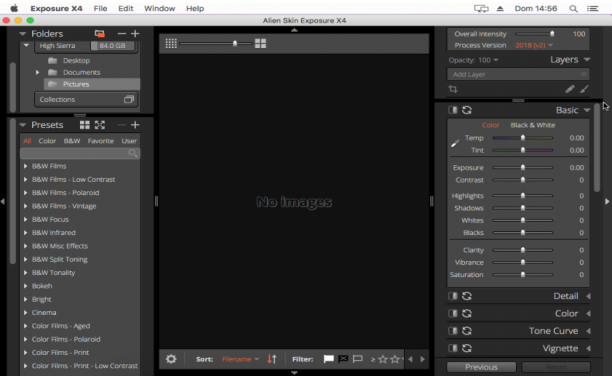This screenshot has height=376, width=612.
Task: Expand the Detail panel arrow
Action: 588,296
